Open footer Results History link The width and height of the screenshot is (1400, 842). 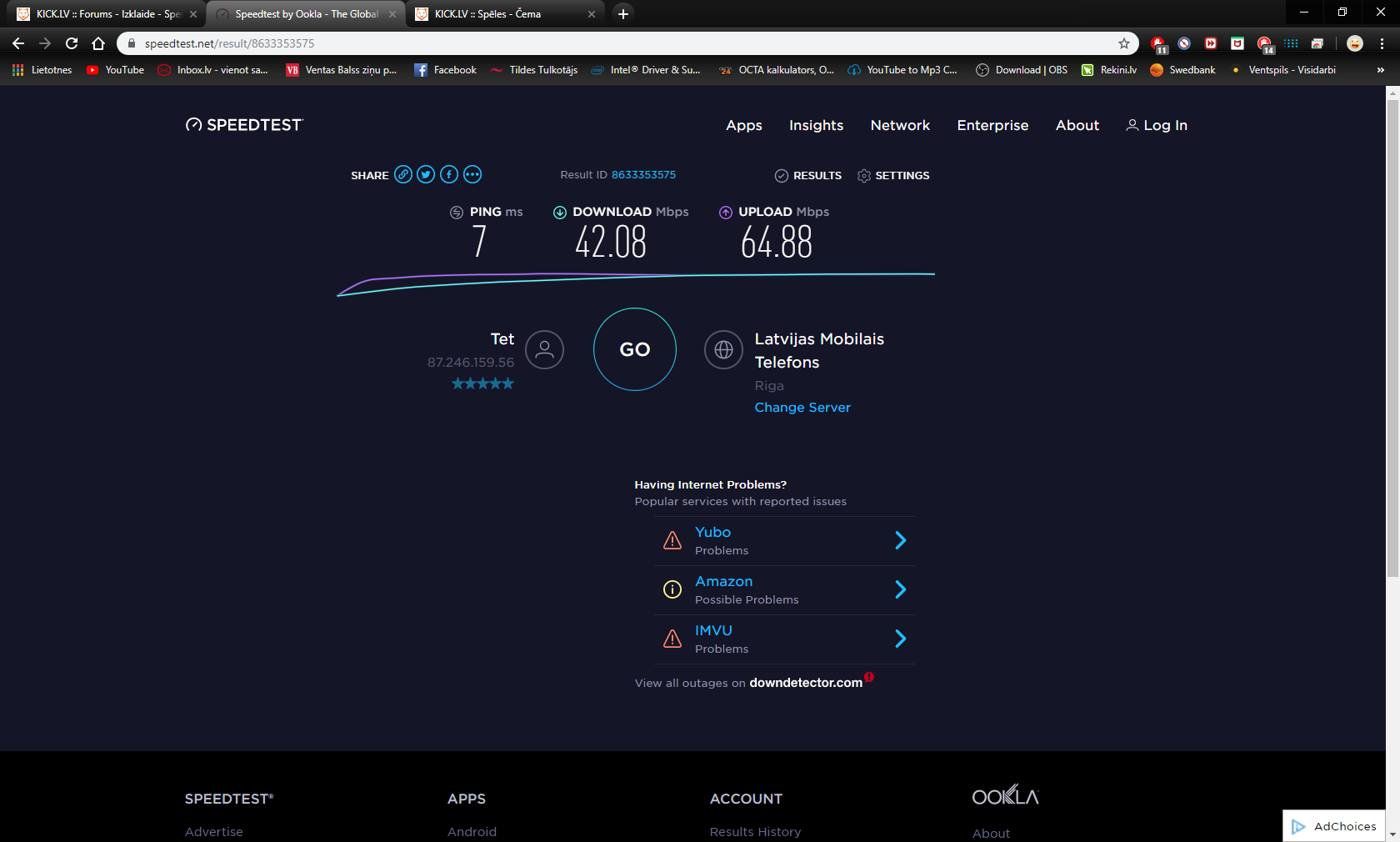(x=755, y=831)
